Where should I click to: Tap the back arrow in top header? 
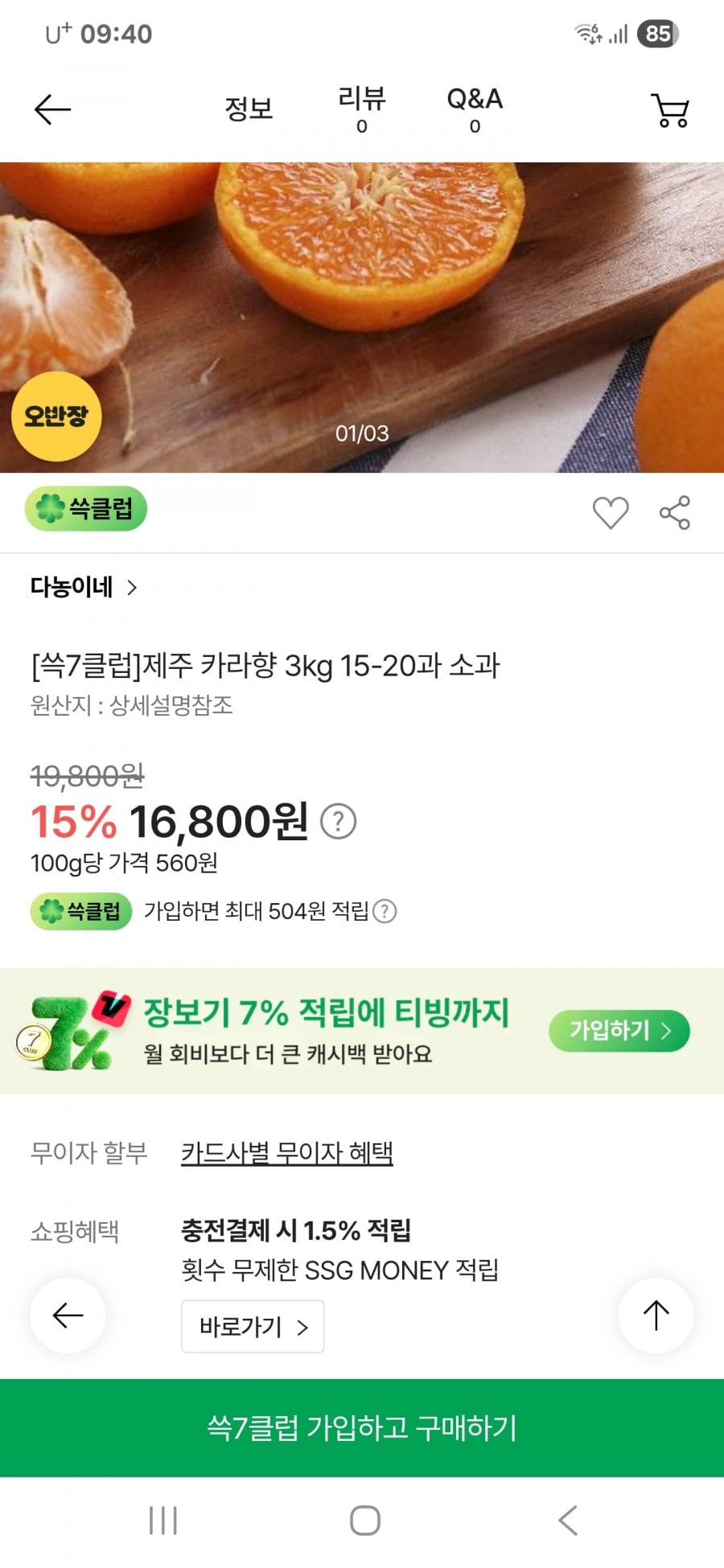click(x=53, y=109)
